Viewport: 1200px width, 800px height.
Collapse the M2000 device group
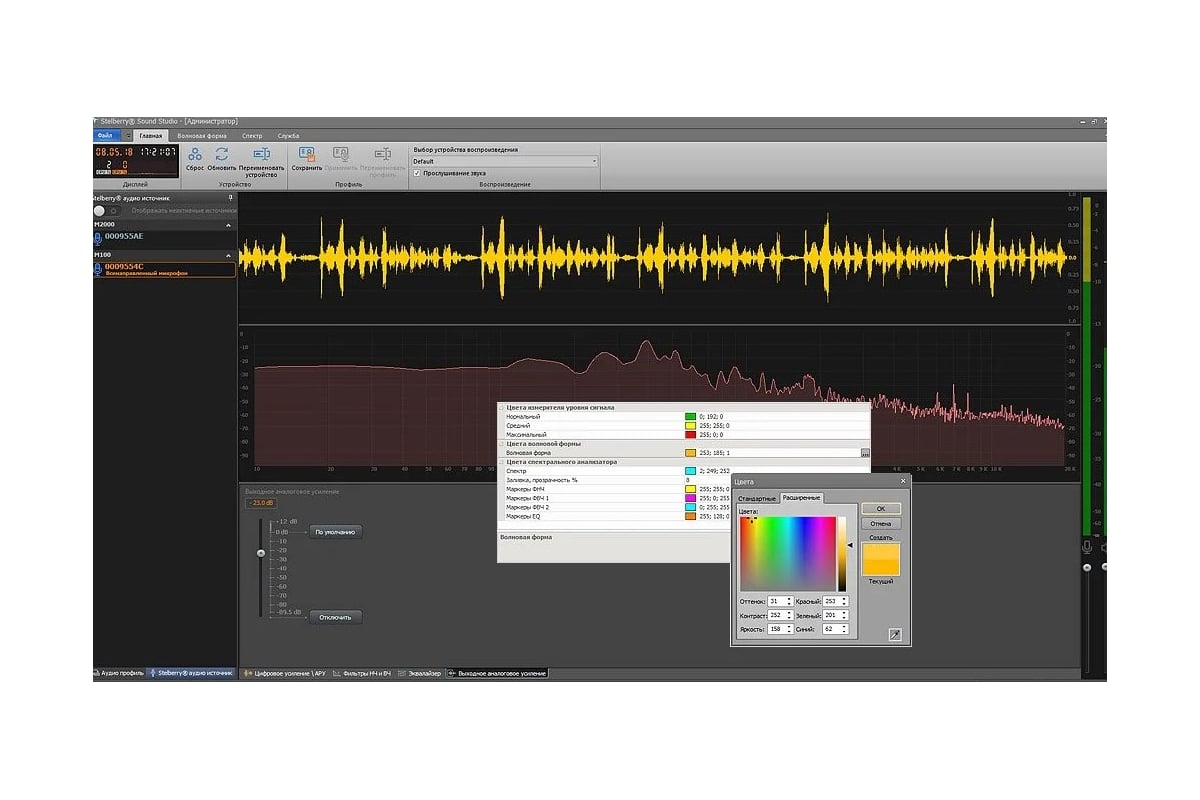click(x=227, y=225)
